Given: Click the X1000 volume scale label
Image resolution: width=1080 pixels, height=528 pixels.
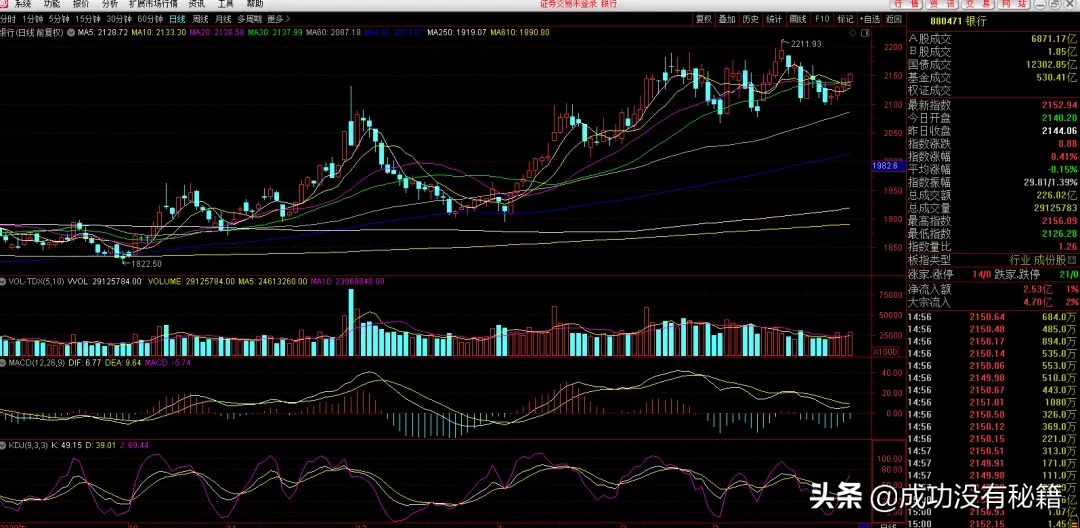Looking at the screenshot, I should click(884, 351).
